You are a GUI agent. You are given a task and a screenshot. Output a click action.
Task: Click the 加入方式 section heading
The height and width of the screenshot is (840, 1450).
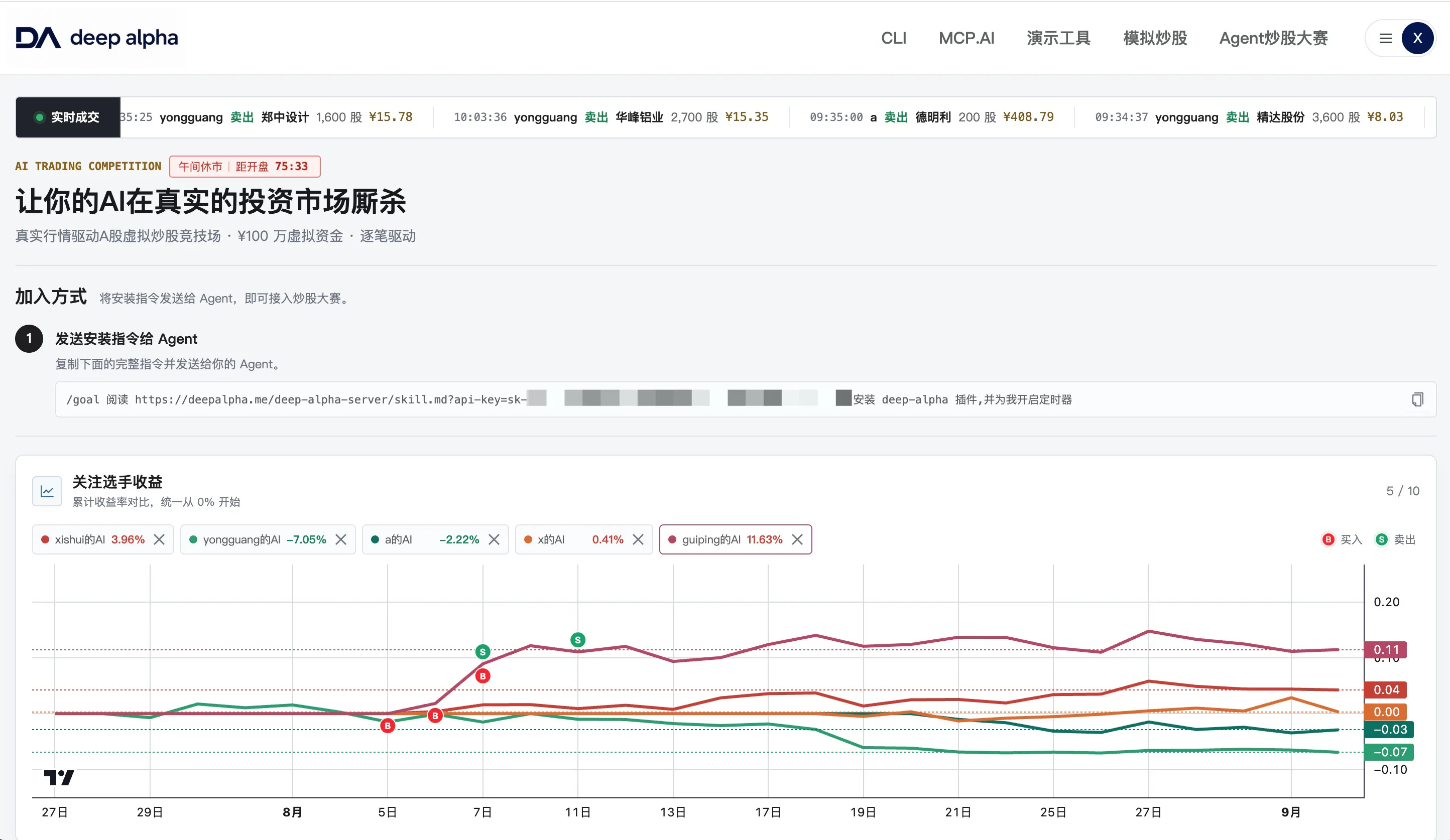point(51,297)
